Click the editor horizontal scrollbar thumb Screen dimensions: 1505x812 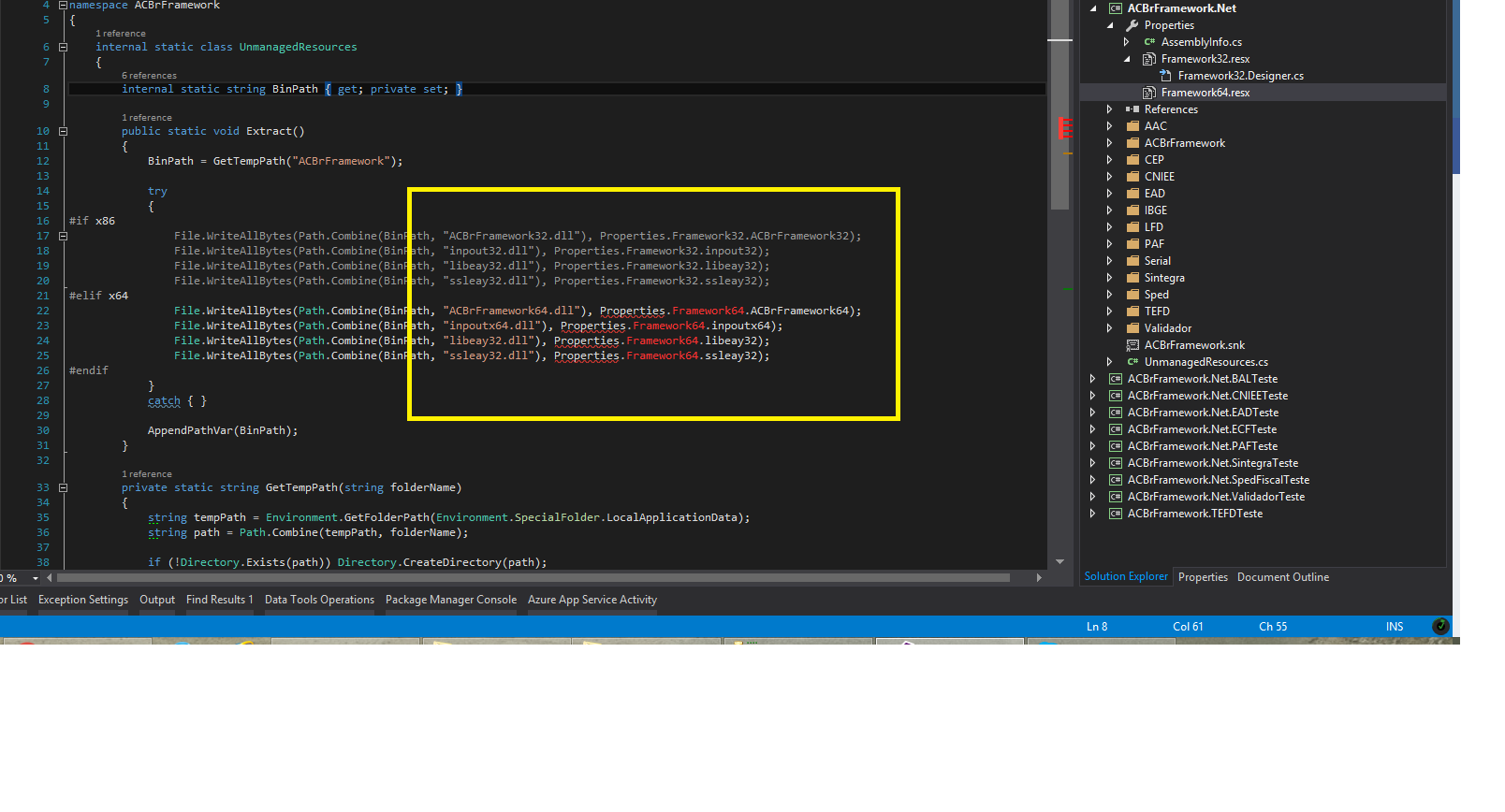tap(533, 578)
